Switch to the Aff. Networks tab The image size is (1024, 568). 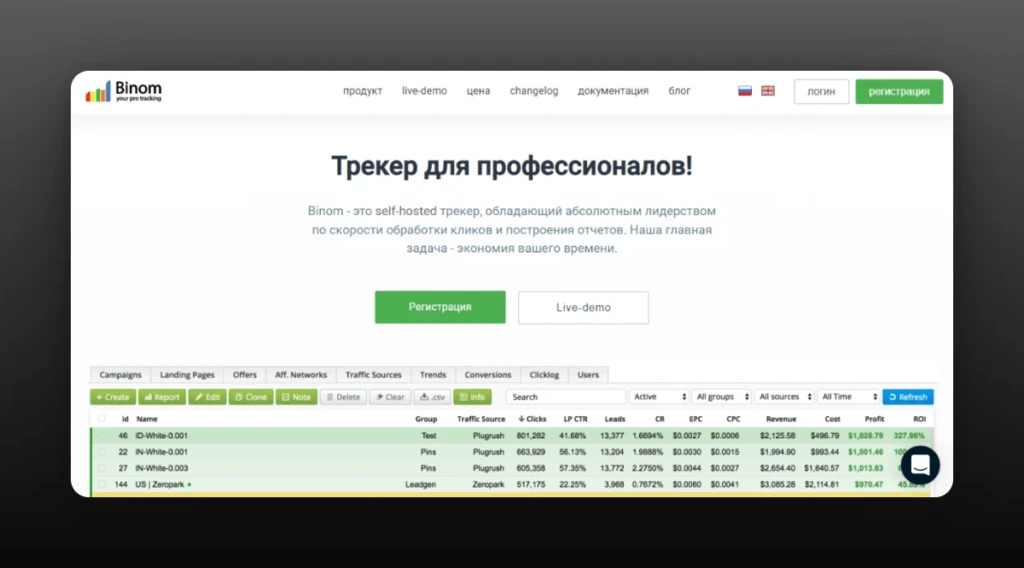pyautogui.click(x=300, y=375)
